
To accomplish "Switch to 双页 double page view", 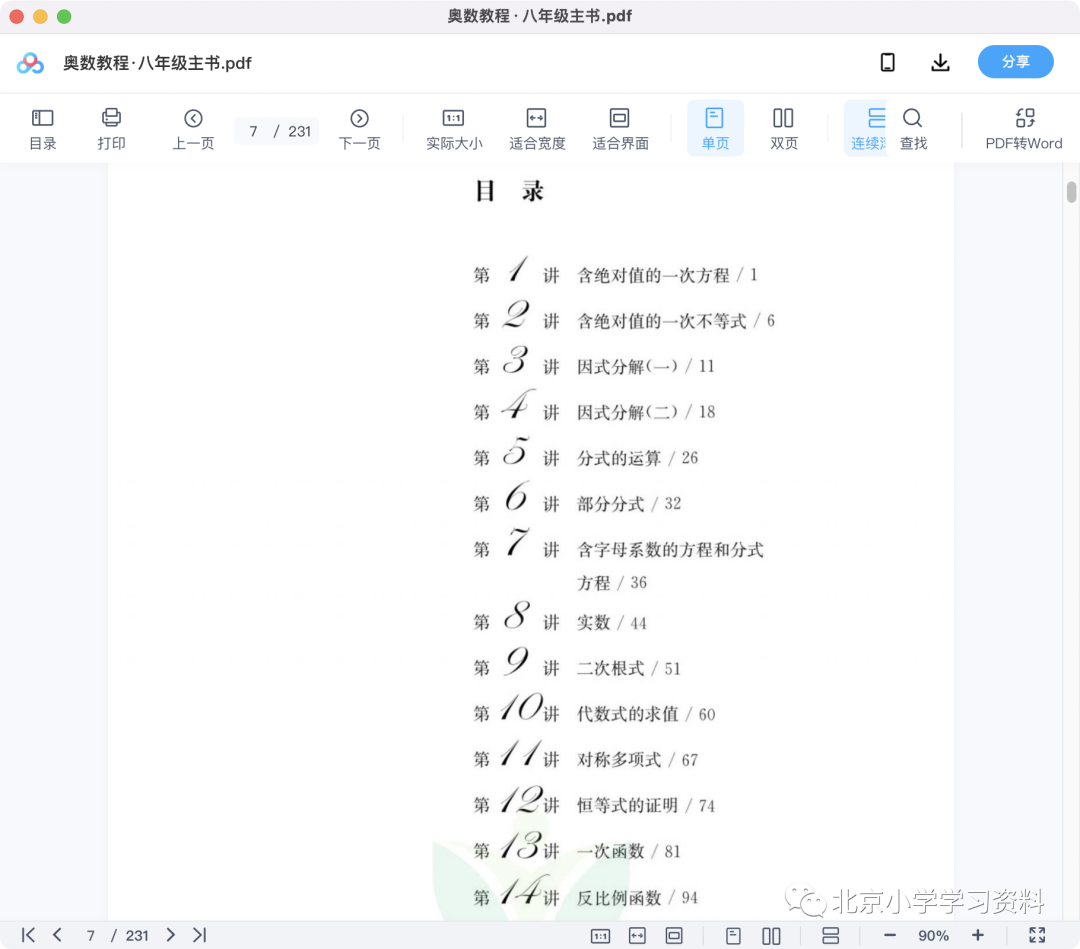I will coord(783,129).
